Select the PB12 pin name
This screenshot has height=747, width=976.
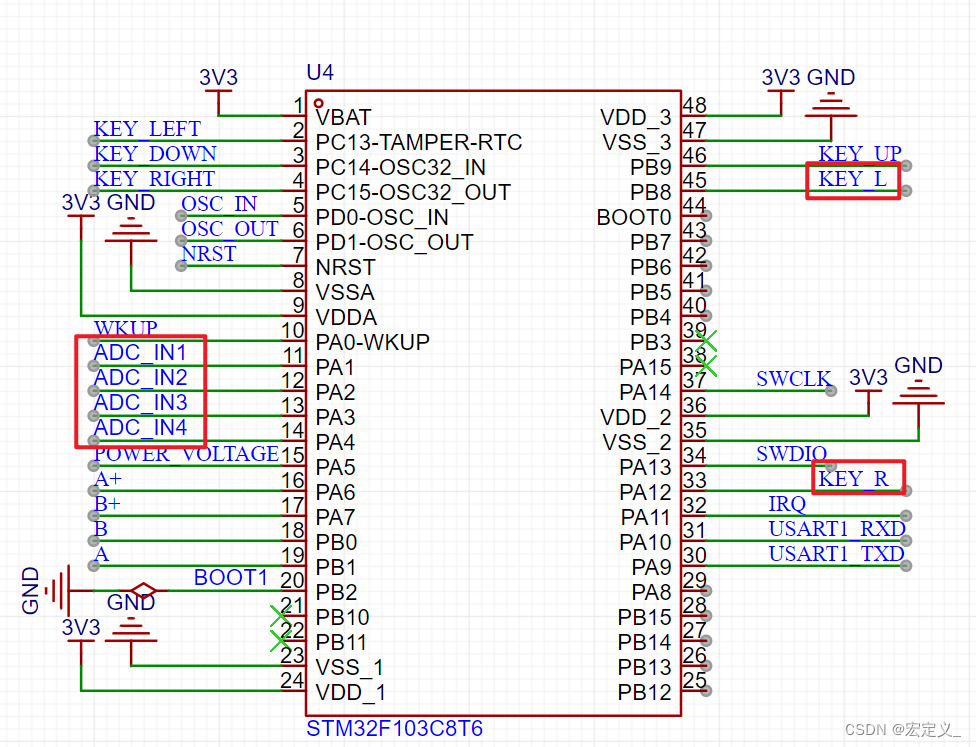click(644, 692)
